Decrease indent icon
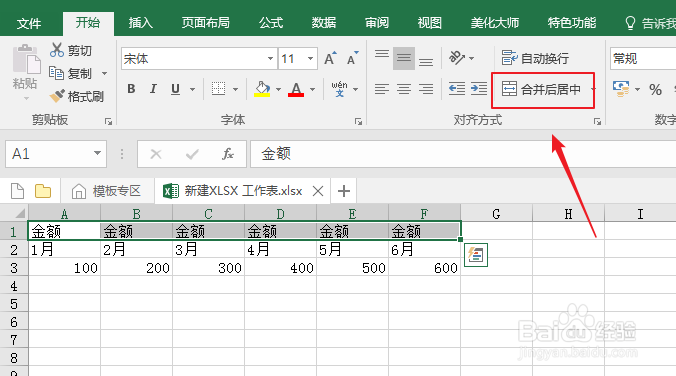This screenshot has height=376, width=676. [x=457, y=89]
